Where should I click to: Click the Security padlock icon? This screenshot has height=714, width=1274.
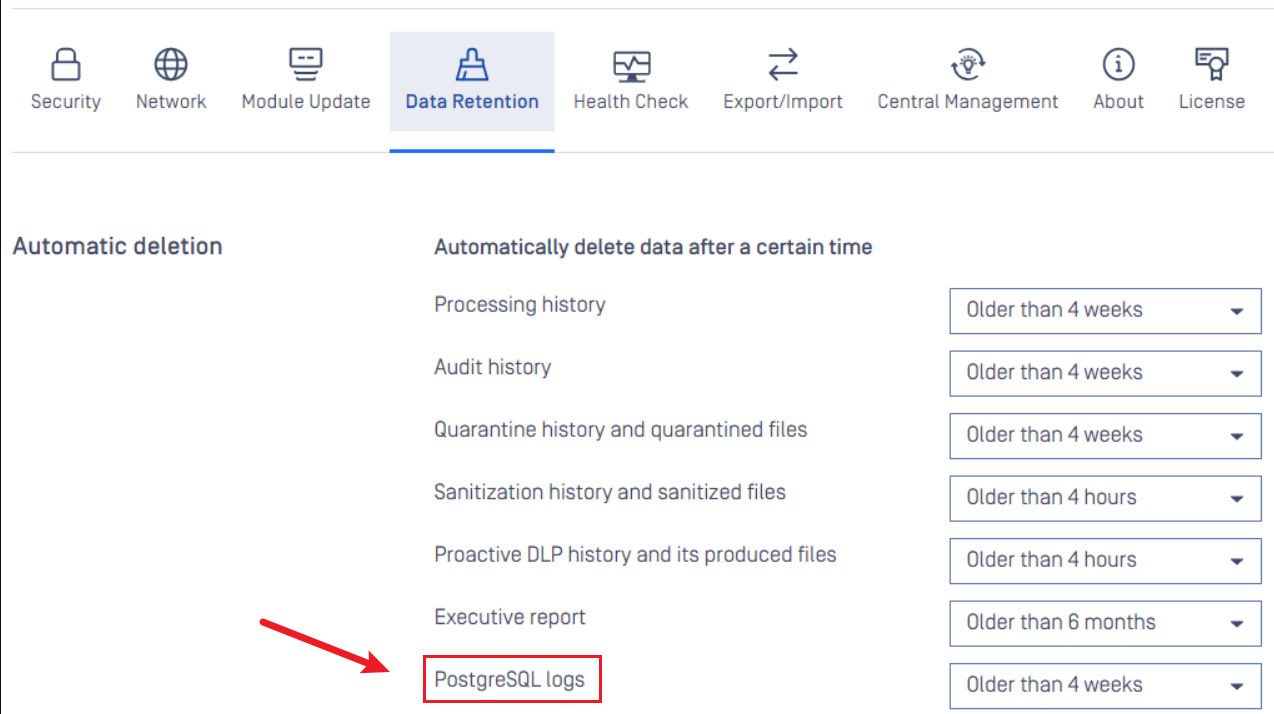coord(66,65)
